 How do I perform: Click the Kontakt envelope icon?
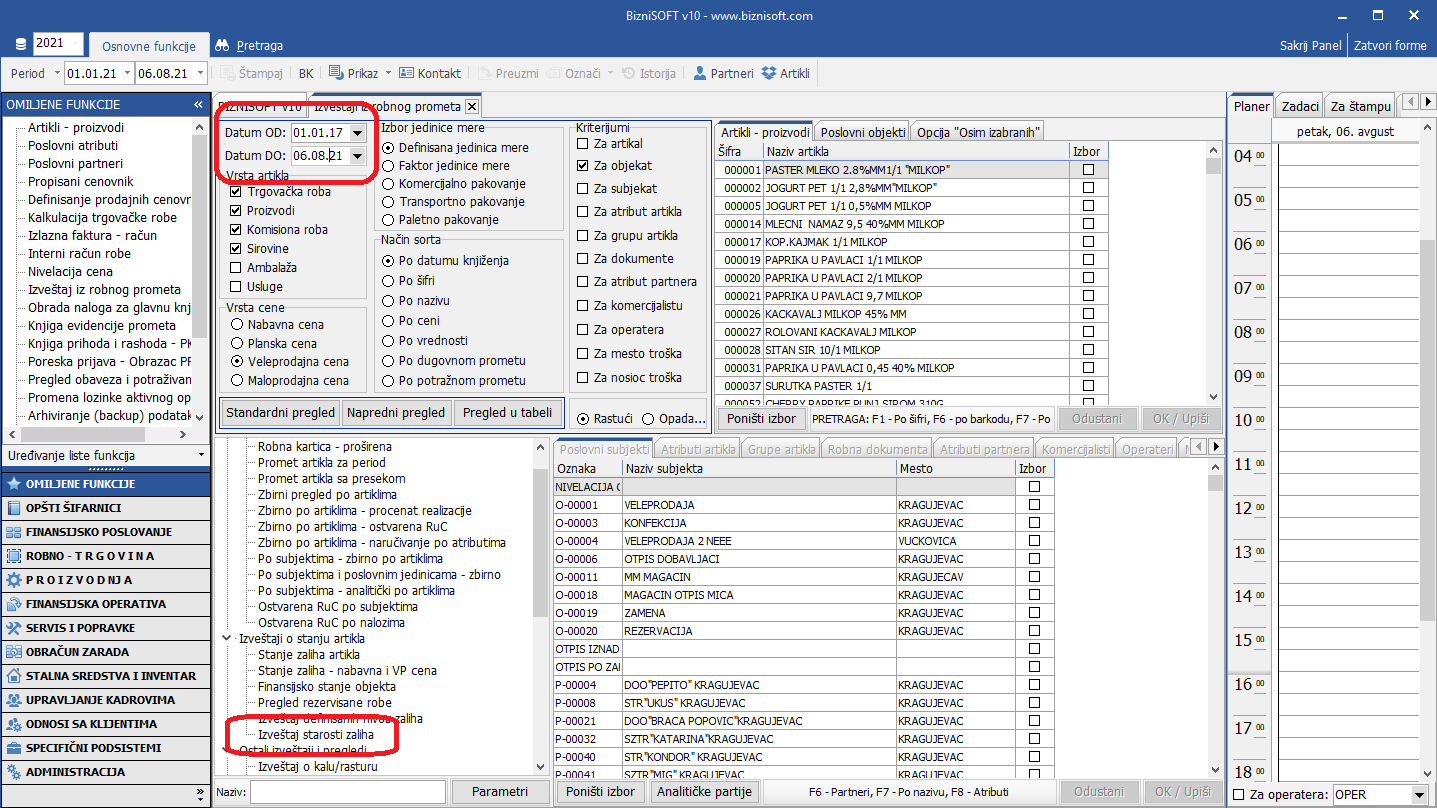pos(406,73)
